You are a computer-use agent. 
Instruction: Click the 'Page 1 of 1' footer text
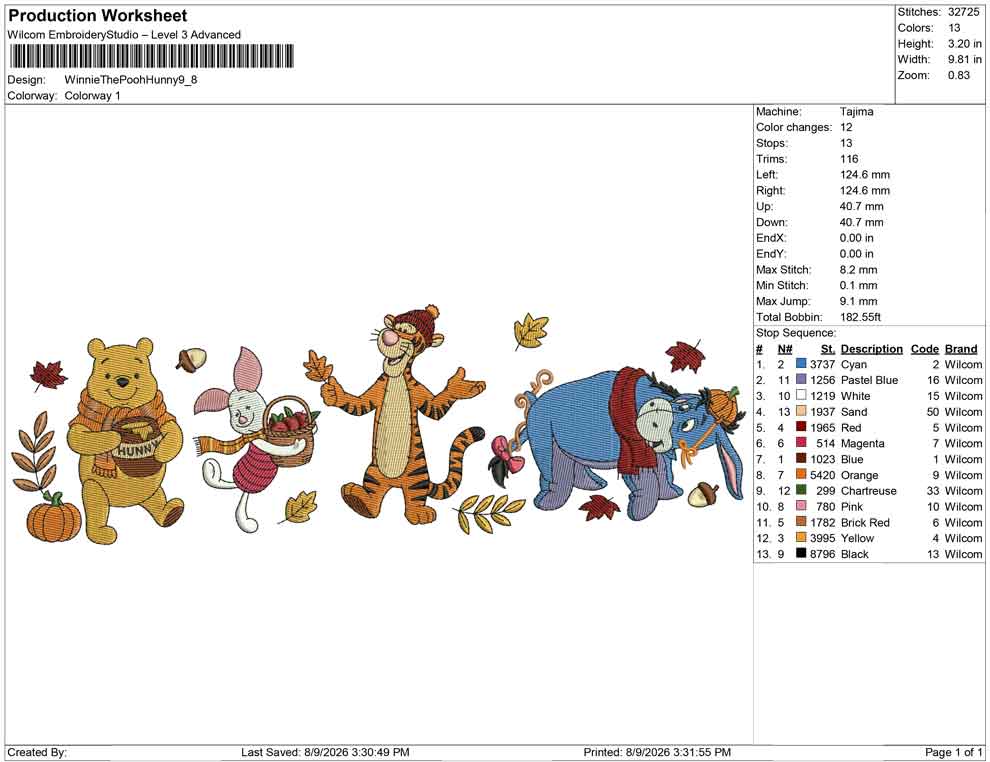pos(953,752)
